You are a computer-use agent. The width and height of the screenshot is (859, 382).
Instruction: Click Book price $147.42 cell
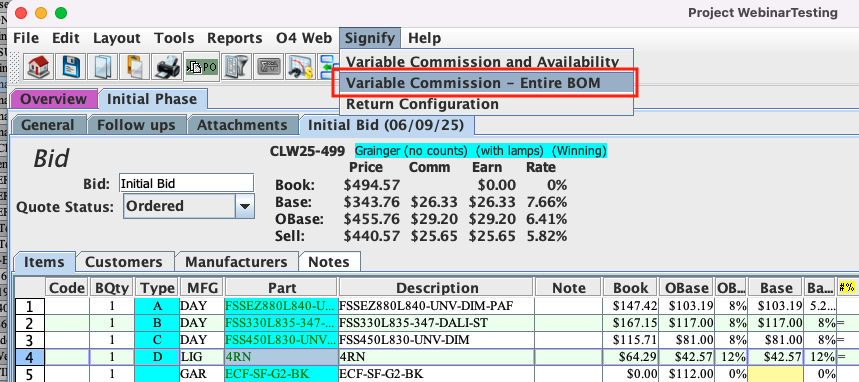click(631, 306)
